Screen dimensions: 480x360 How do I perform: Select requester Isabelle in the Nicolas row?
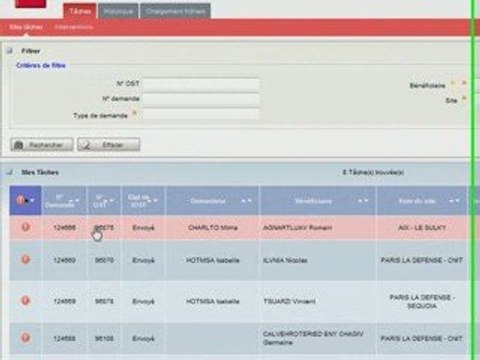213,260
